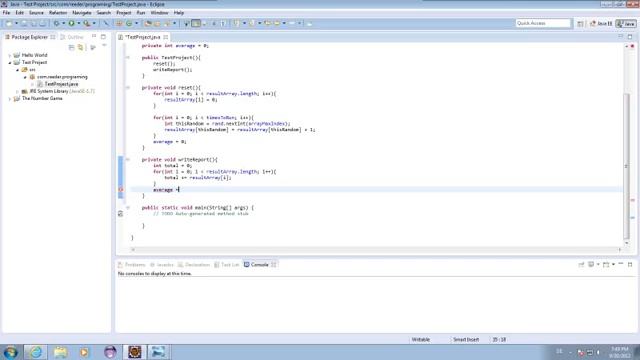Open the Run menu
This screenshot has width=640, height=360.
tap(141, 13)
